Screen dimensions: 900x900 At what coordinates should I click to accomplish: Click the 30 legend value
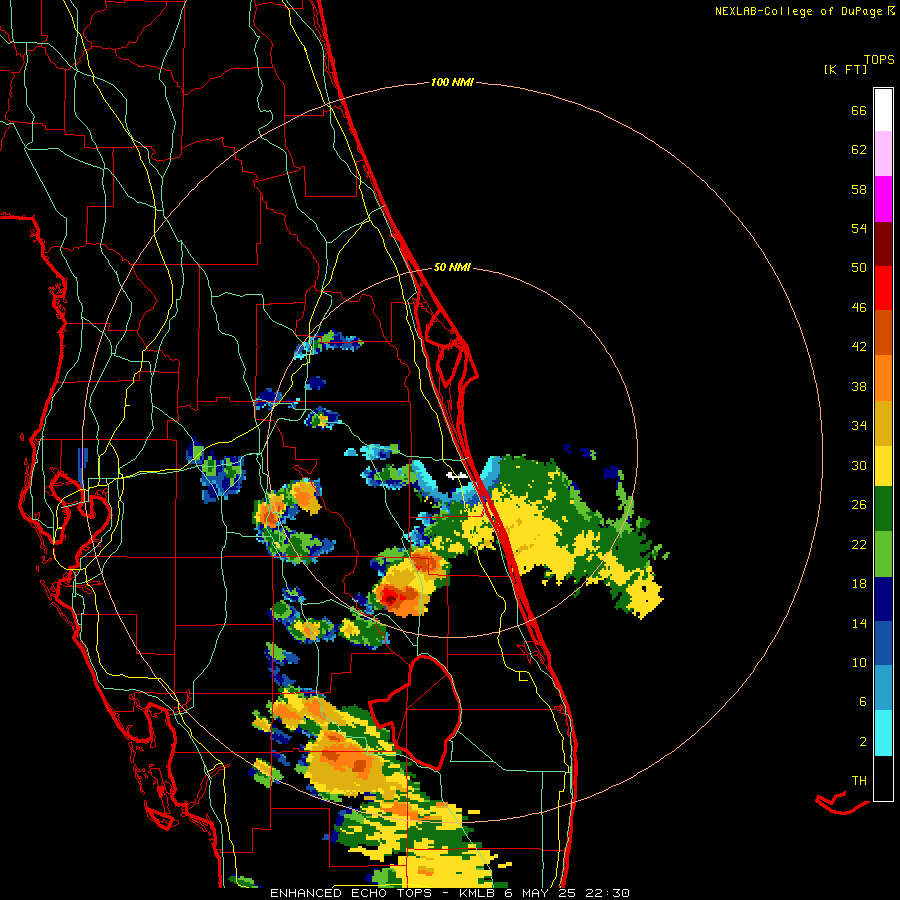coord(859,465)
